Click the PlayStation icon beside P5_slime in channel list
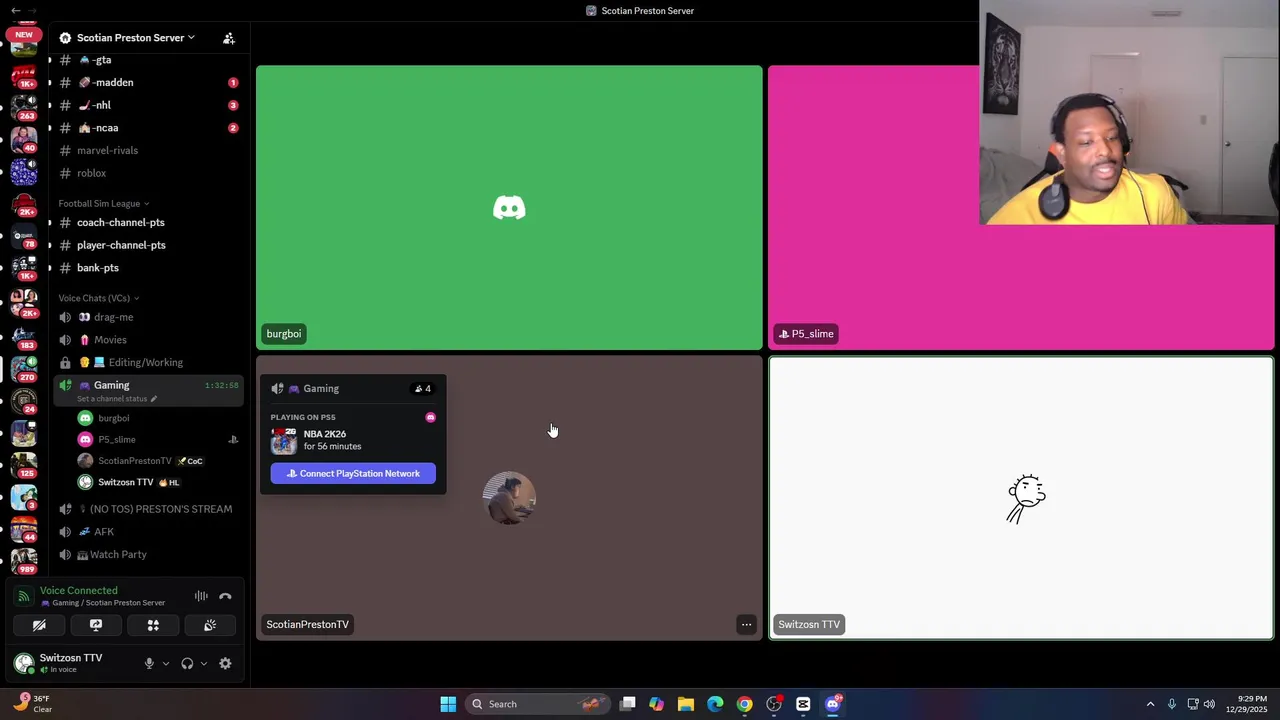The image size is (1280, 720). pyautogui.click(x=233, y=440)
